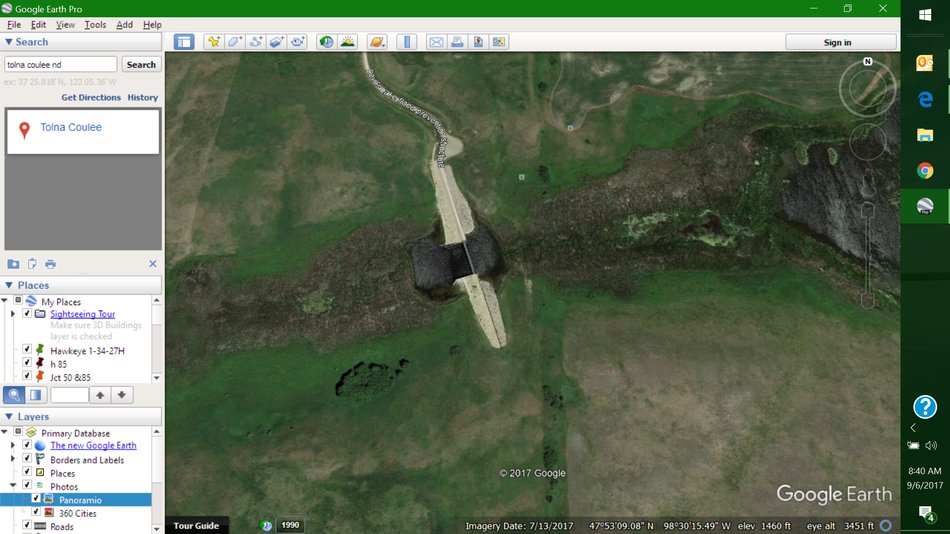This screenshot has height=534, width=950.
Task: Click the Add Placemark pushpin icon
Action: pos(213,42)
